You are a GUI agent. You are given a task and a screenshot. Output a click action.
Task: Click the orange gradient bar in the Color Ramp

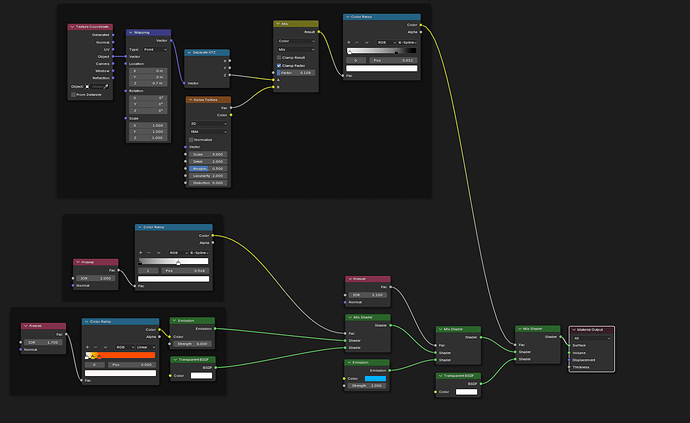pyautogui.click(x=120, y=355)
